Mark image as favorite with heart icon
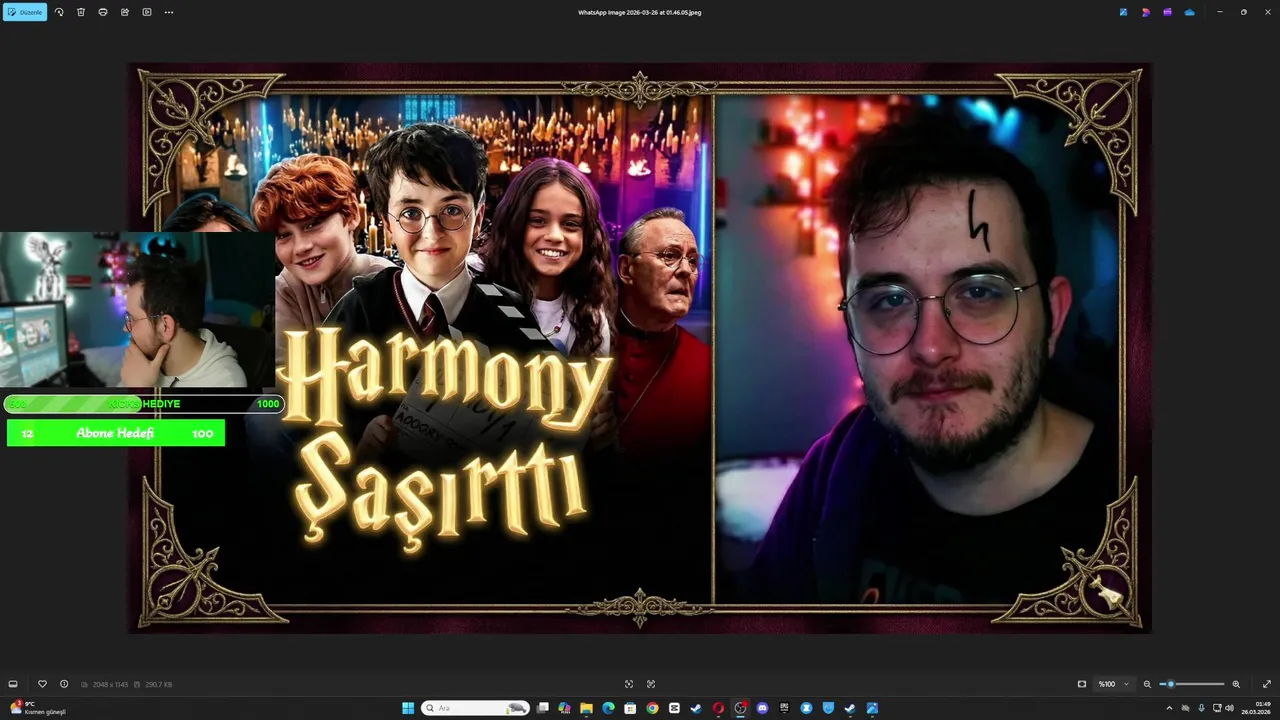 pyautogui.click(x=42, y=684)
